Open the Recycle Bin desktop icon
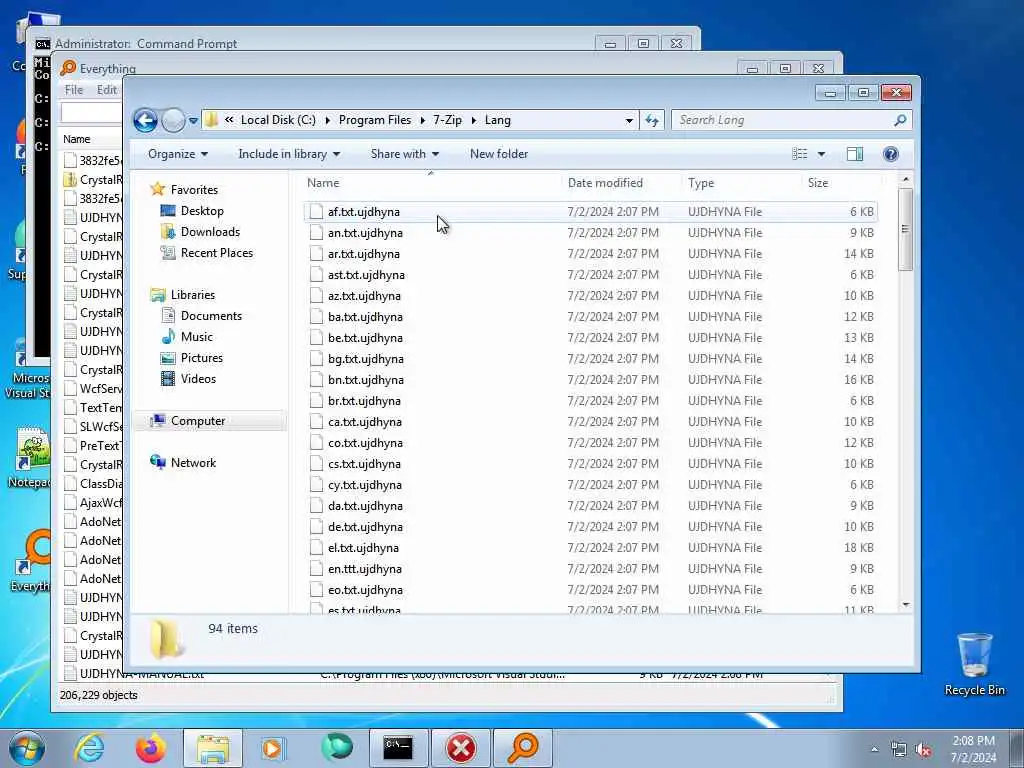This screenshot has width=1024, height=768. tap(974, 664)
